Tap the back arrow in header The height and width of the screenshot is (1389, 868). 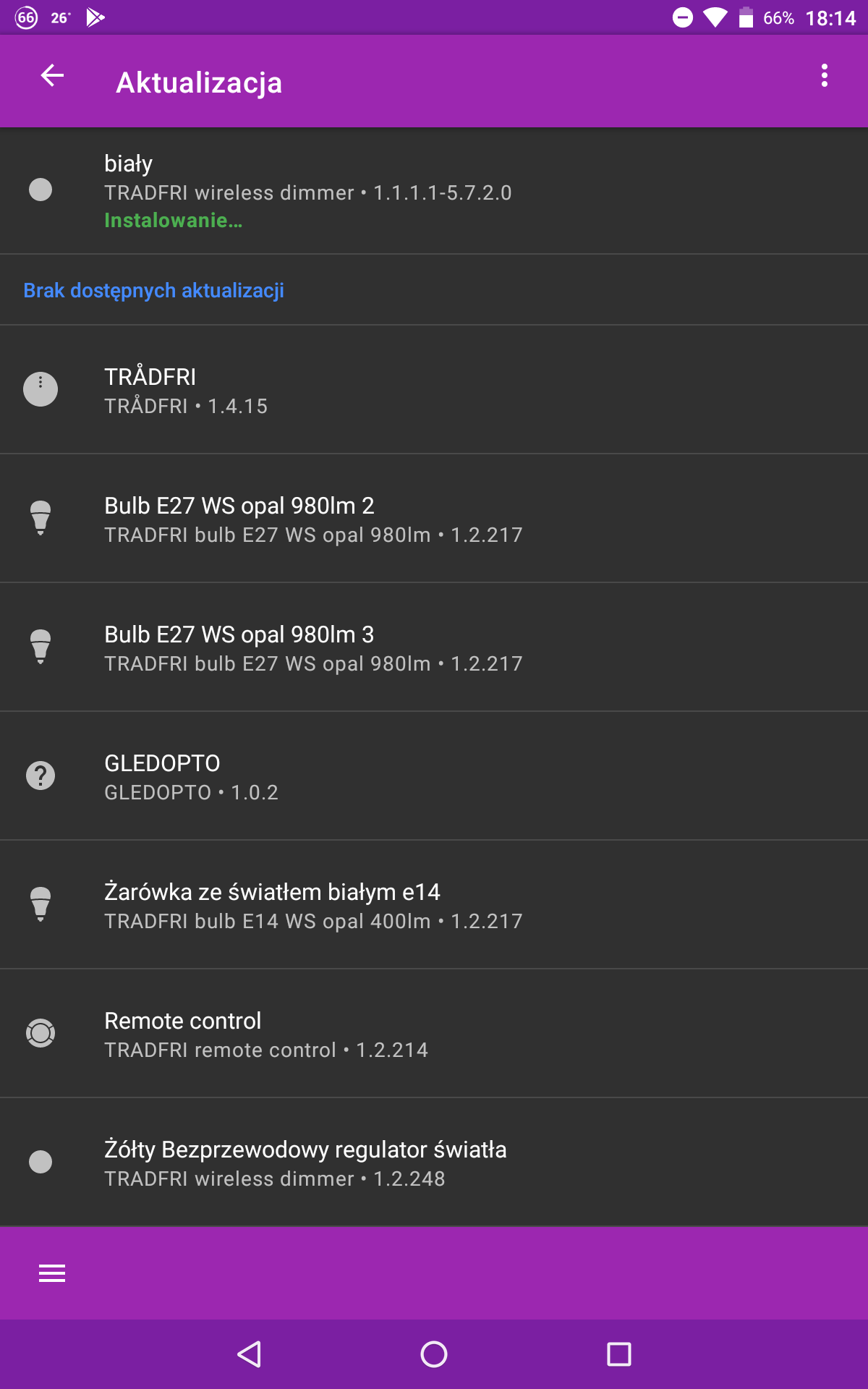(x=52, y=75)
